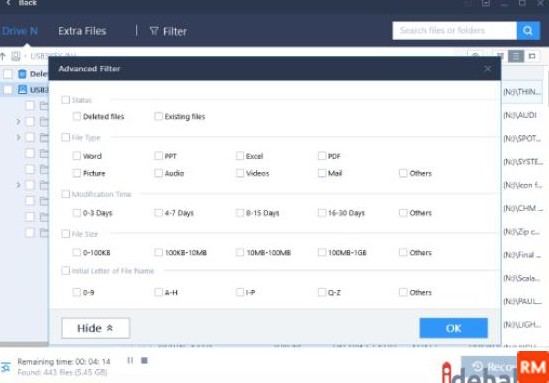Click the blue search magnifier button
The image size is (549, 383).
528,30
